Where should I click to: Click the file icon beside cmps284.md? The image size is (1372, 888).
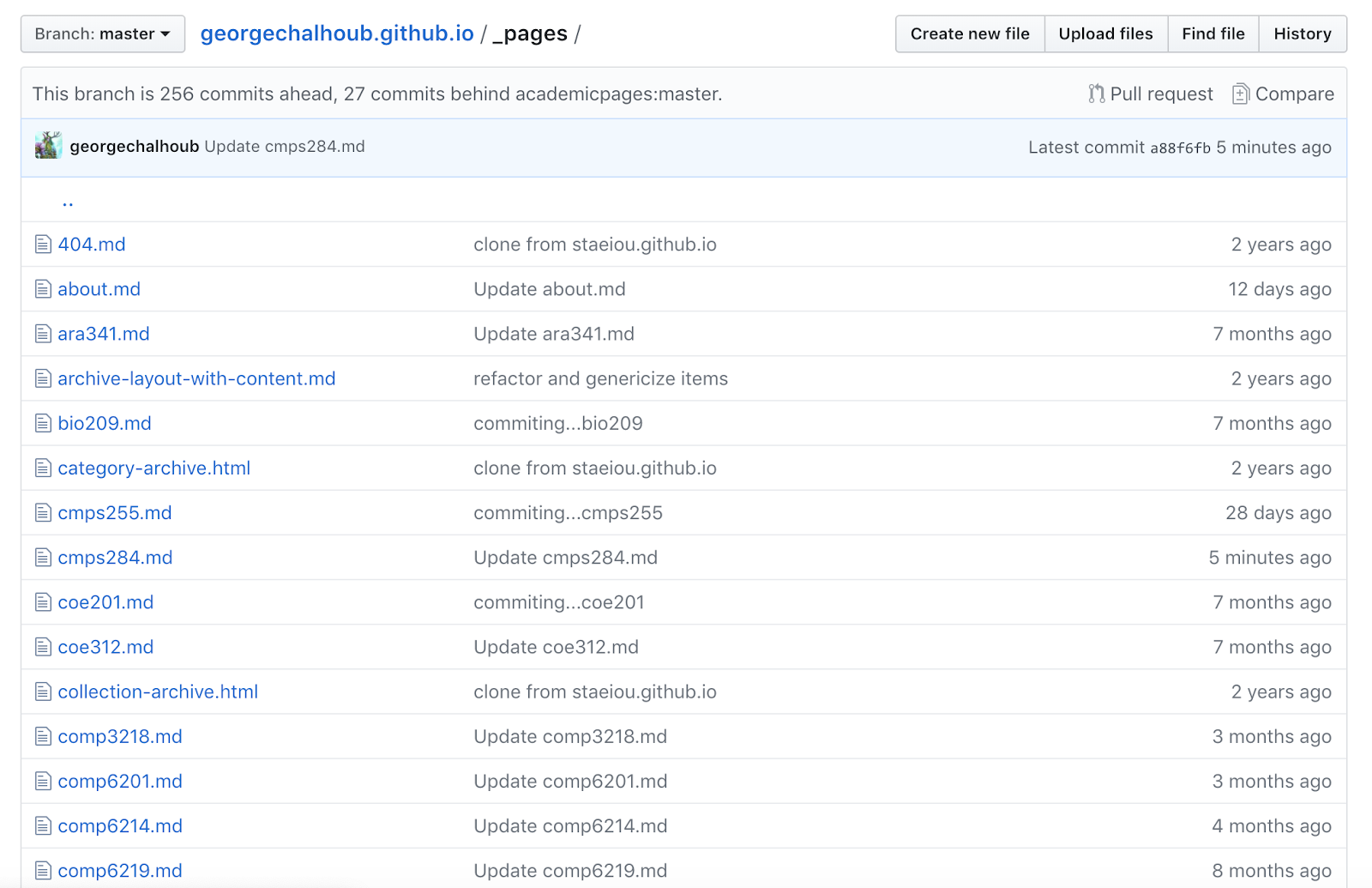43,558
